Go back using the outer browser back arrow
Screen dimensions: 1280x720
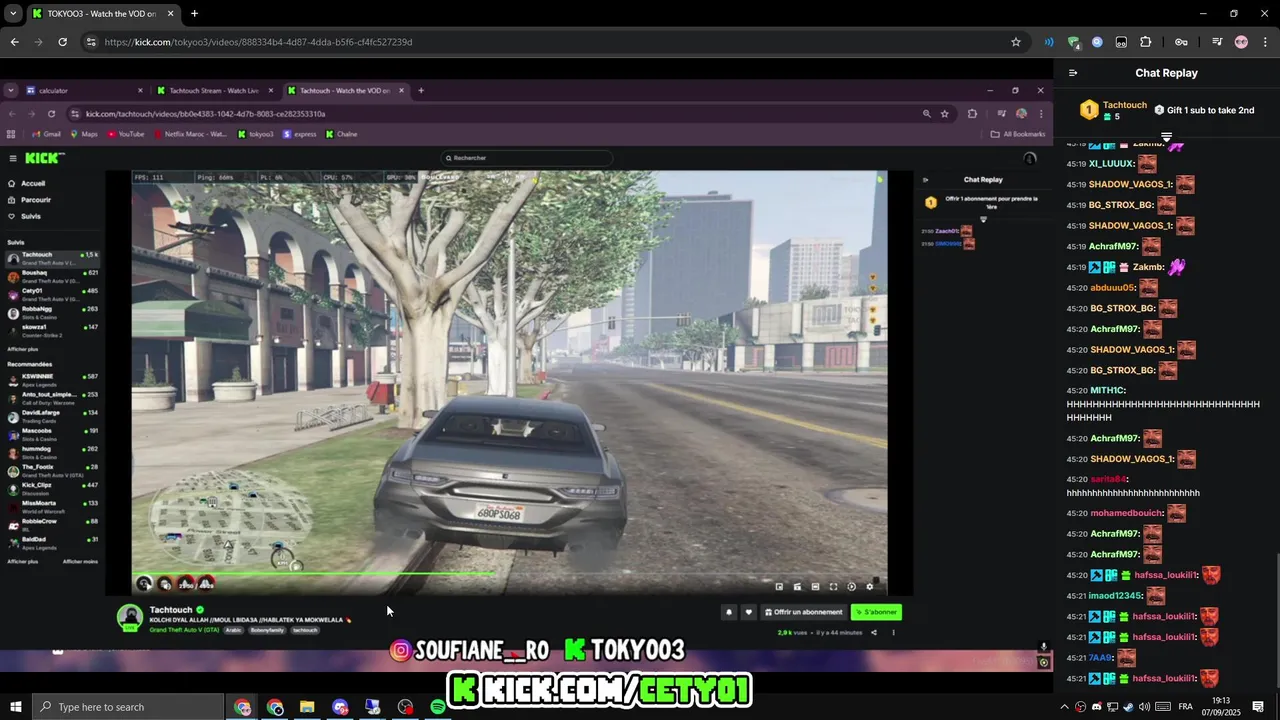(x=14, y=42)
